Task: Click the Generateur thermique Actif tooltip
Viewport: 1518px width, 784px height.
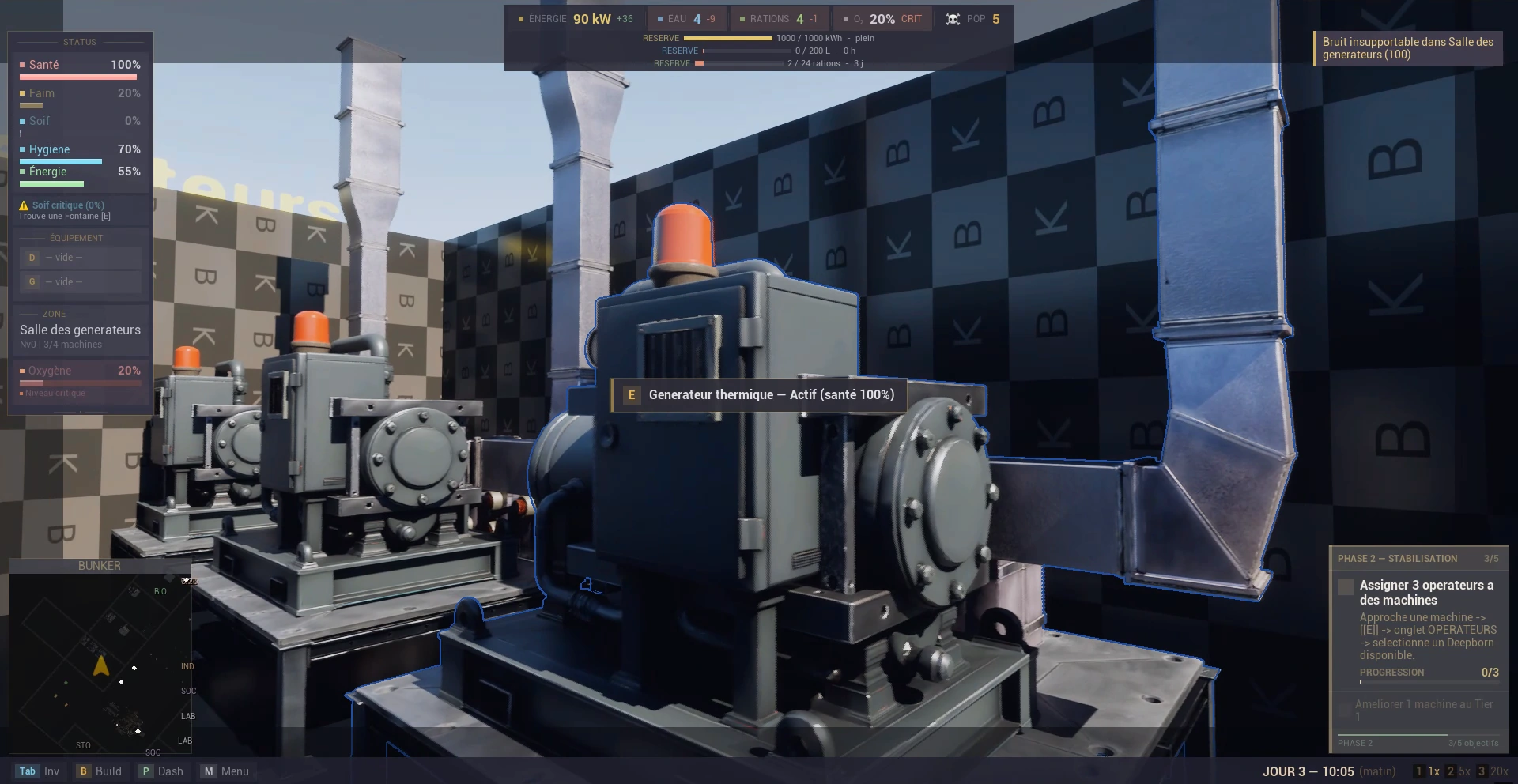Action: [x=759, y=395]
